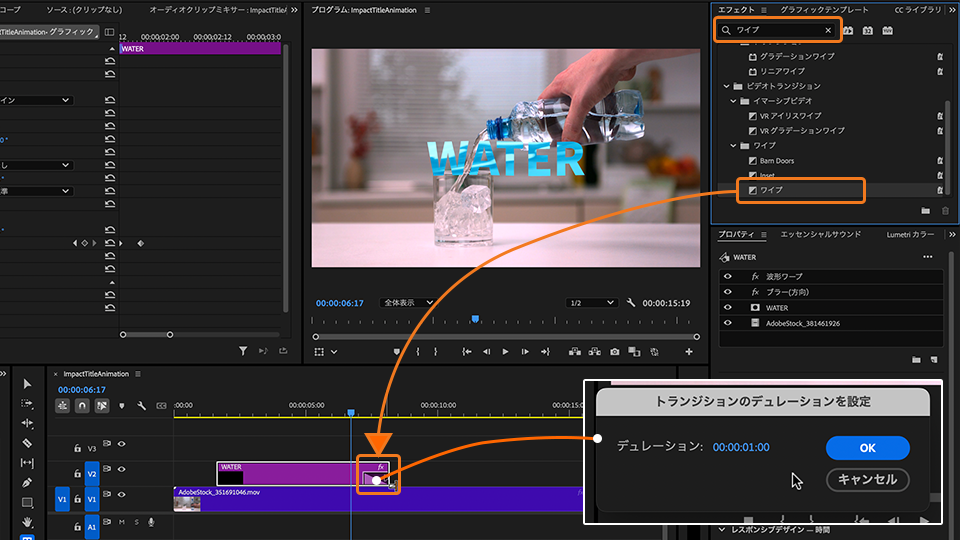The height and width of the screenshot is (540, 960).
Task: Step back one frame in program monitor
Action: [486, 351]
